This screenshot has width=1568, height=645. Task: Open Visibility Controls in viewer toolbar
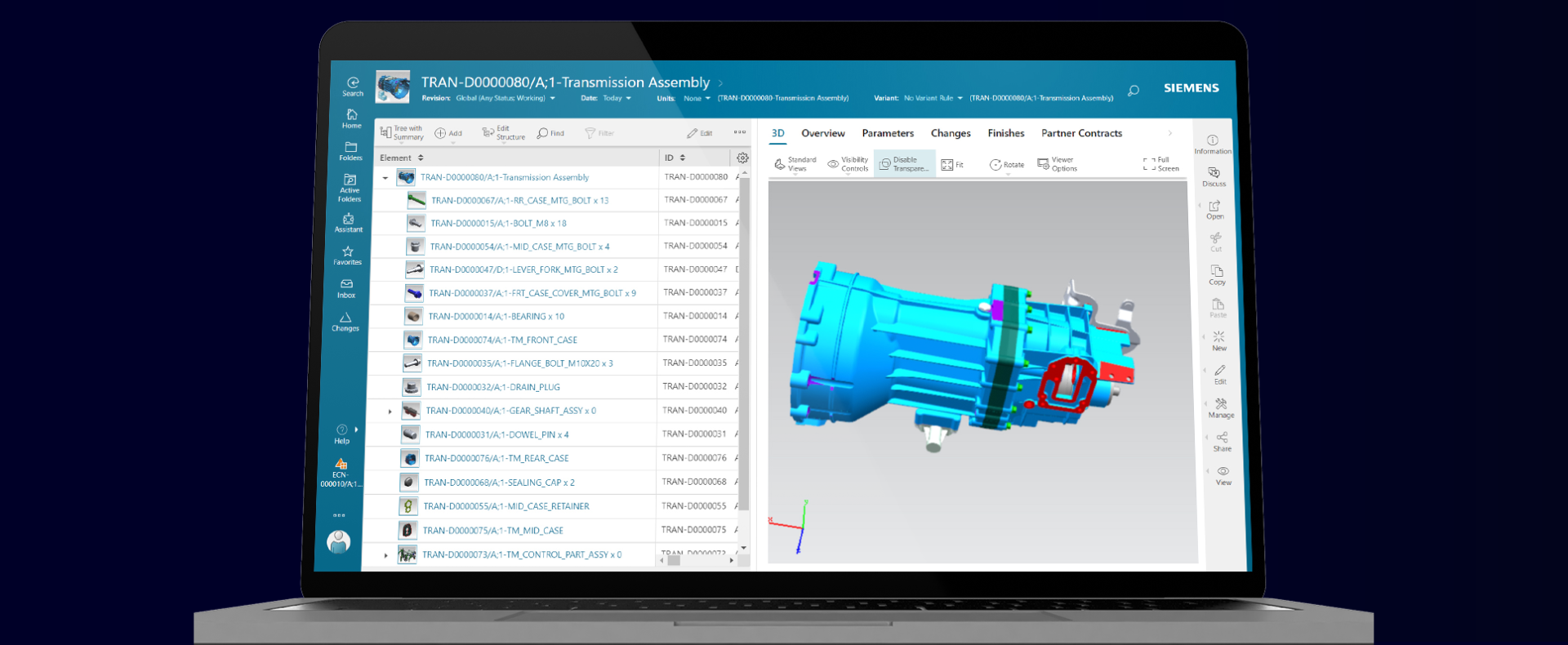(x=848, y=164)
